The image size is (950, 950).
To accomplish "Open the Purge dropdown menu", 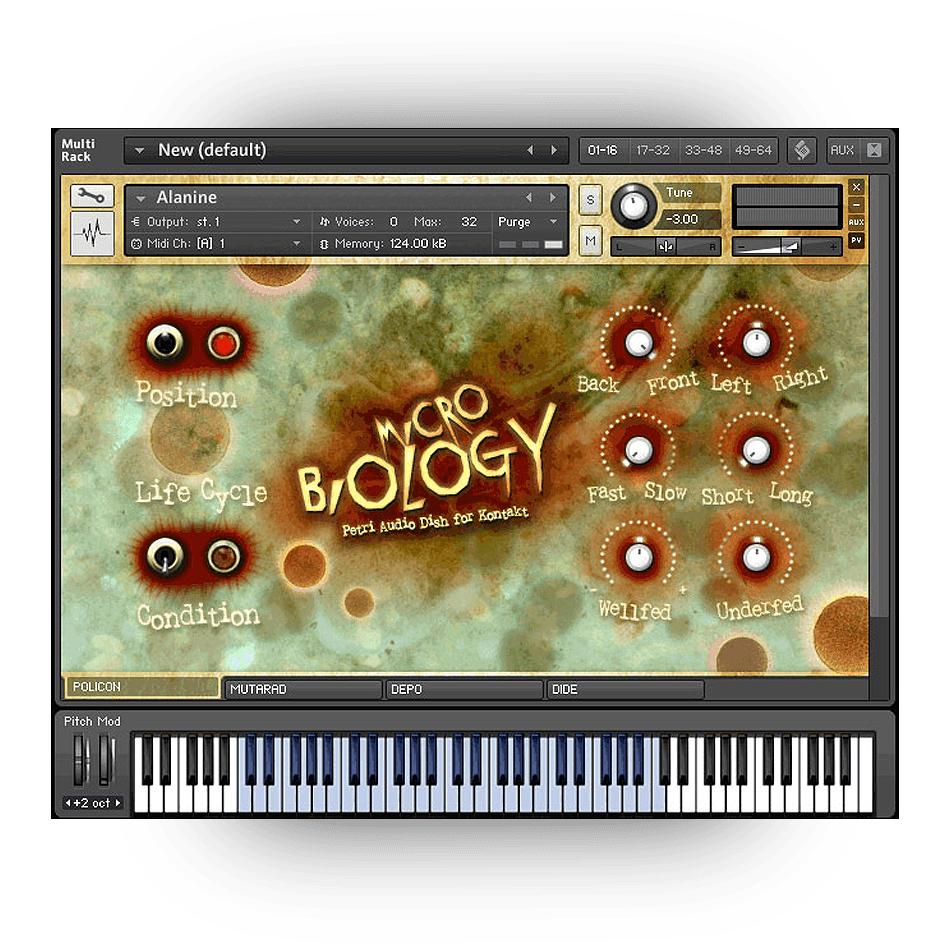I will tap(552, 222).
